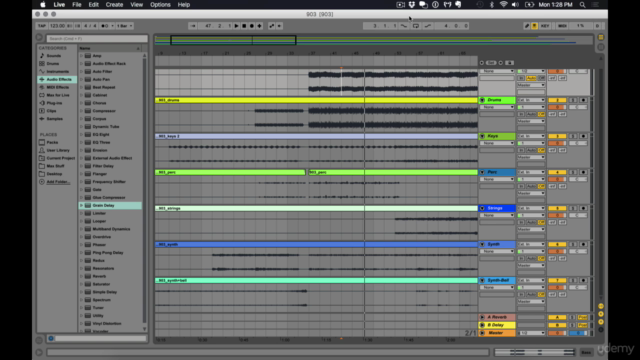640x360 pixels.
Task: Select MIDI Effects category in browser
Action: [57, 87]
